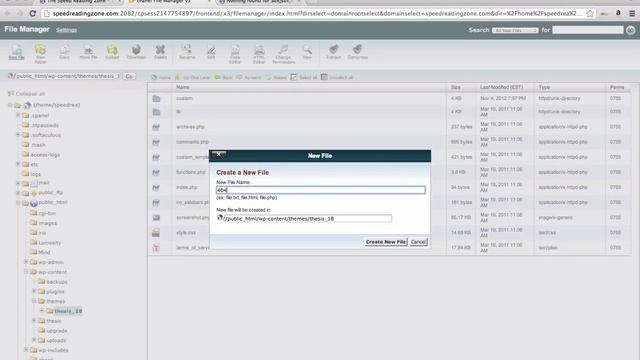
Task: Click the Cancel button in dialog
Action: coord(418,242)
